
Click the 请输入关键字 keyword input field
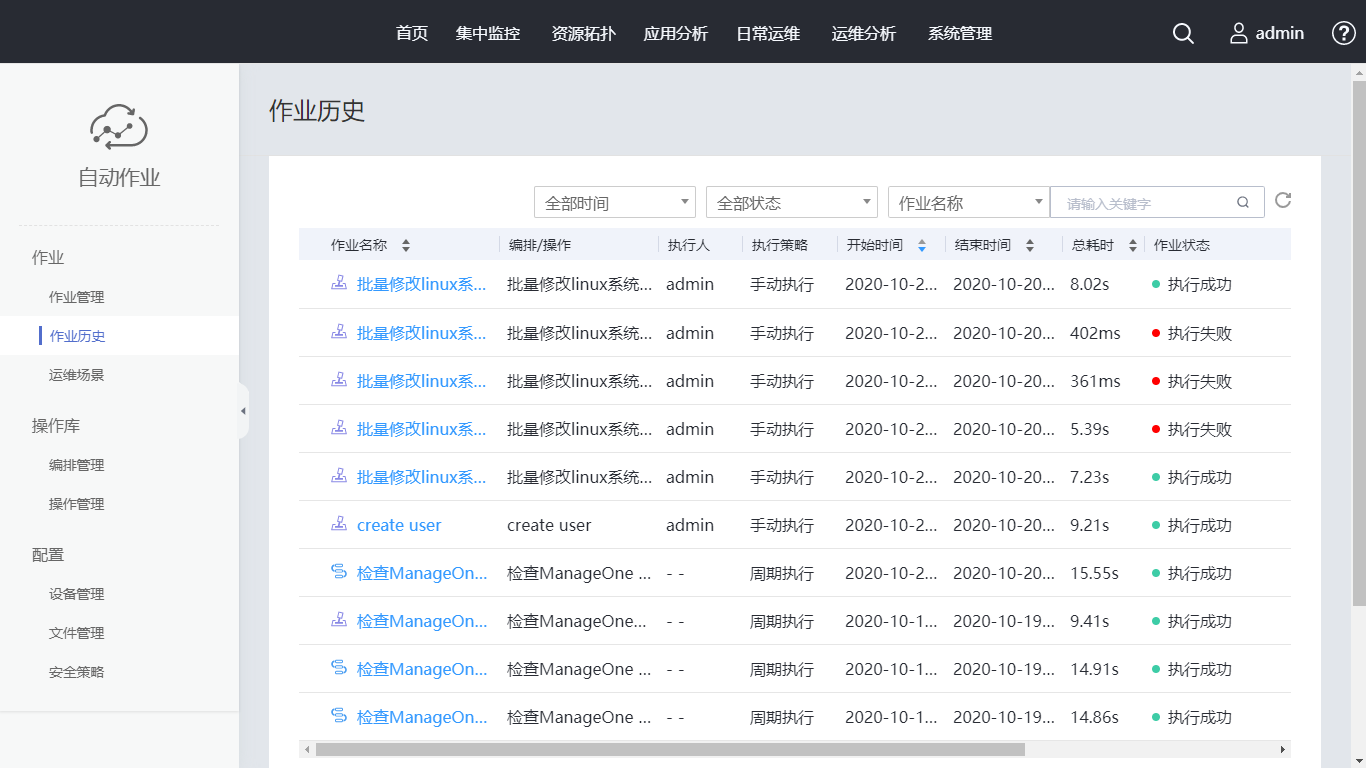click(x=1145, y=203)
